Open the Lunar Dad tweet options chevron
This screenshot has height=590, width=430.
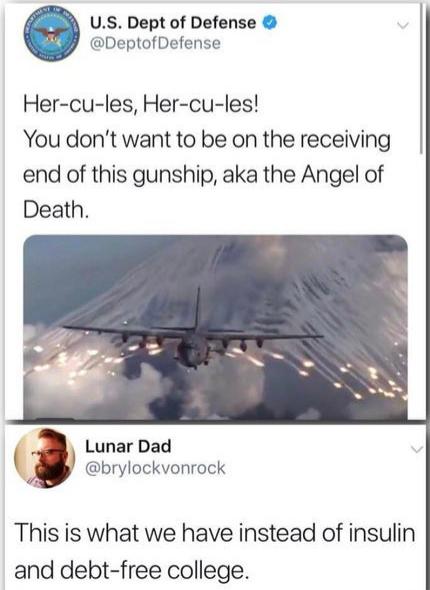point(415,449)
